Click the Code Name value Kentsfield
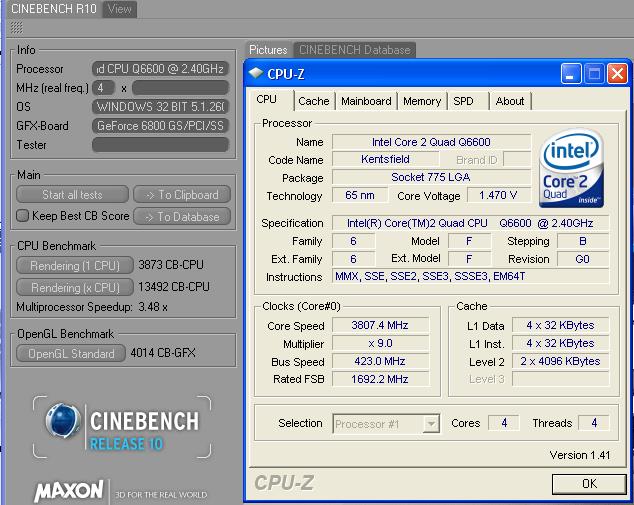This screenshot has width=634, height=505. pyautogui.click(x=385, y=159)
